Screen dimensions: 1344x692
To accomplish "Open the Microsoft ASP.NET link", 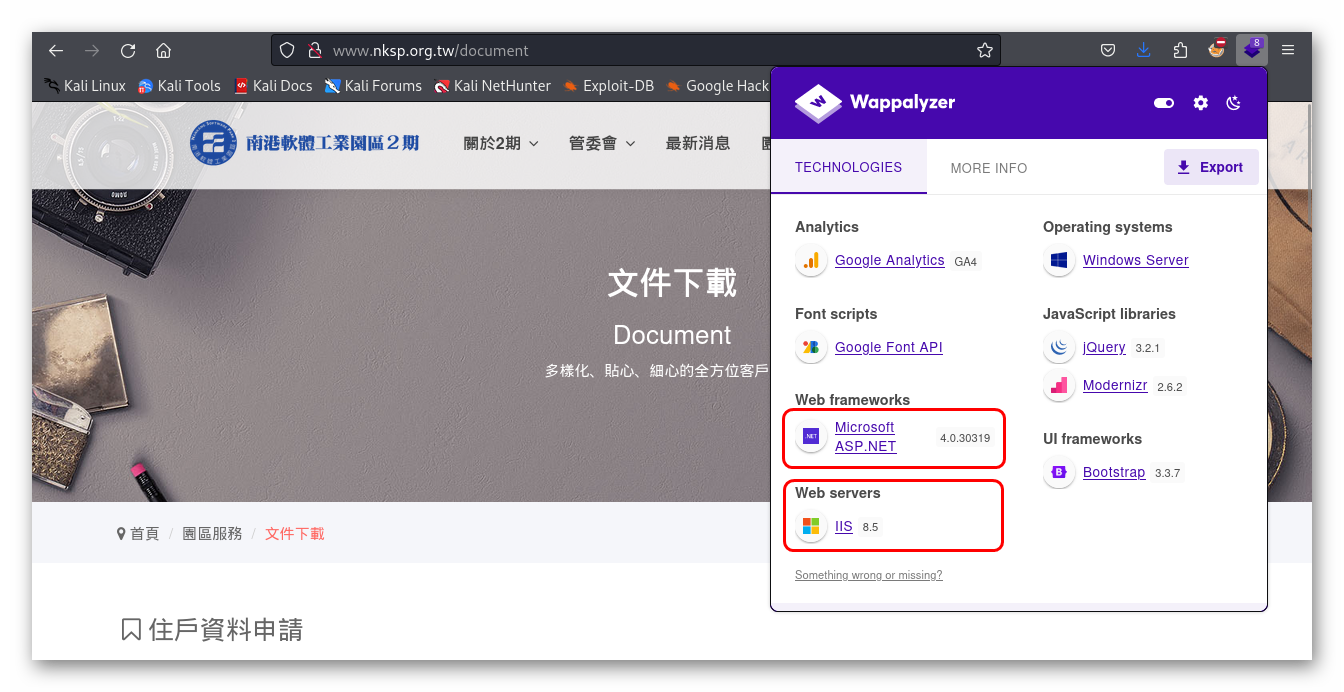I will click(x=866, y=437).
